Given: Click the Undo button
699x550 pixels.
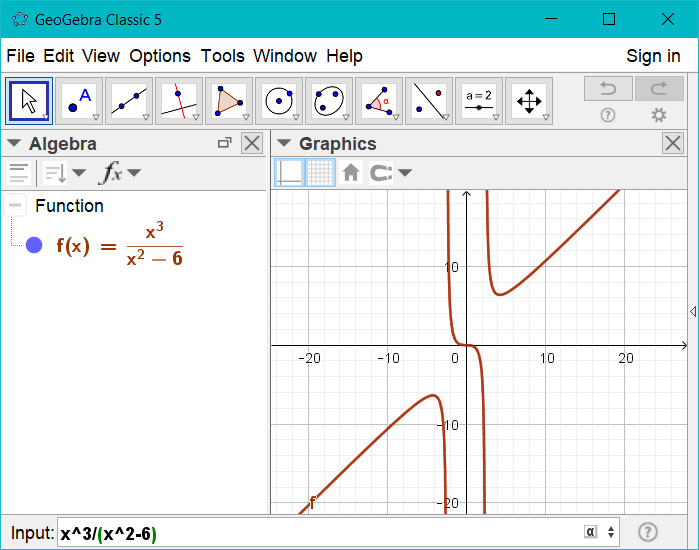Looking at the screenshot, I should point(608,88).
